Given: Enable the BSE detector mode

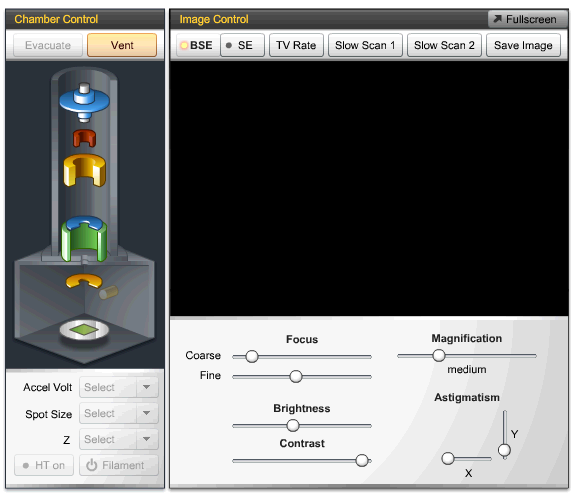Looking at the screenshot, I should 198,45.
